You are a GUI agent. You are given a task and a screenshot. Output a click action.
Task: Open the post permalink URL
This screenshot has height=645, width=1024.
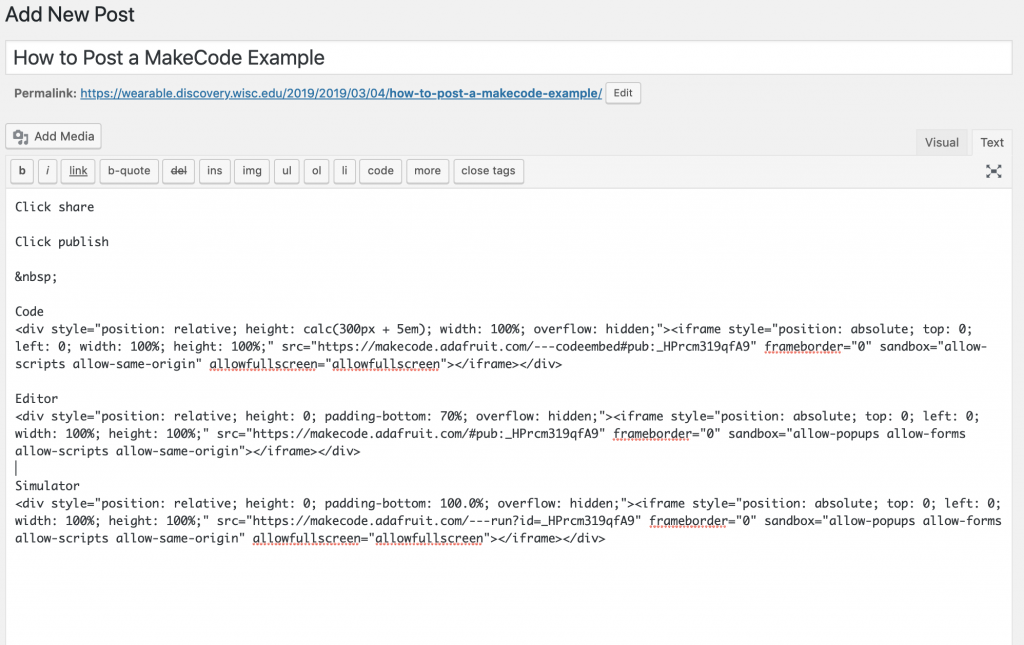[341, 93]
